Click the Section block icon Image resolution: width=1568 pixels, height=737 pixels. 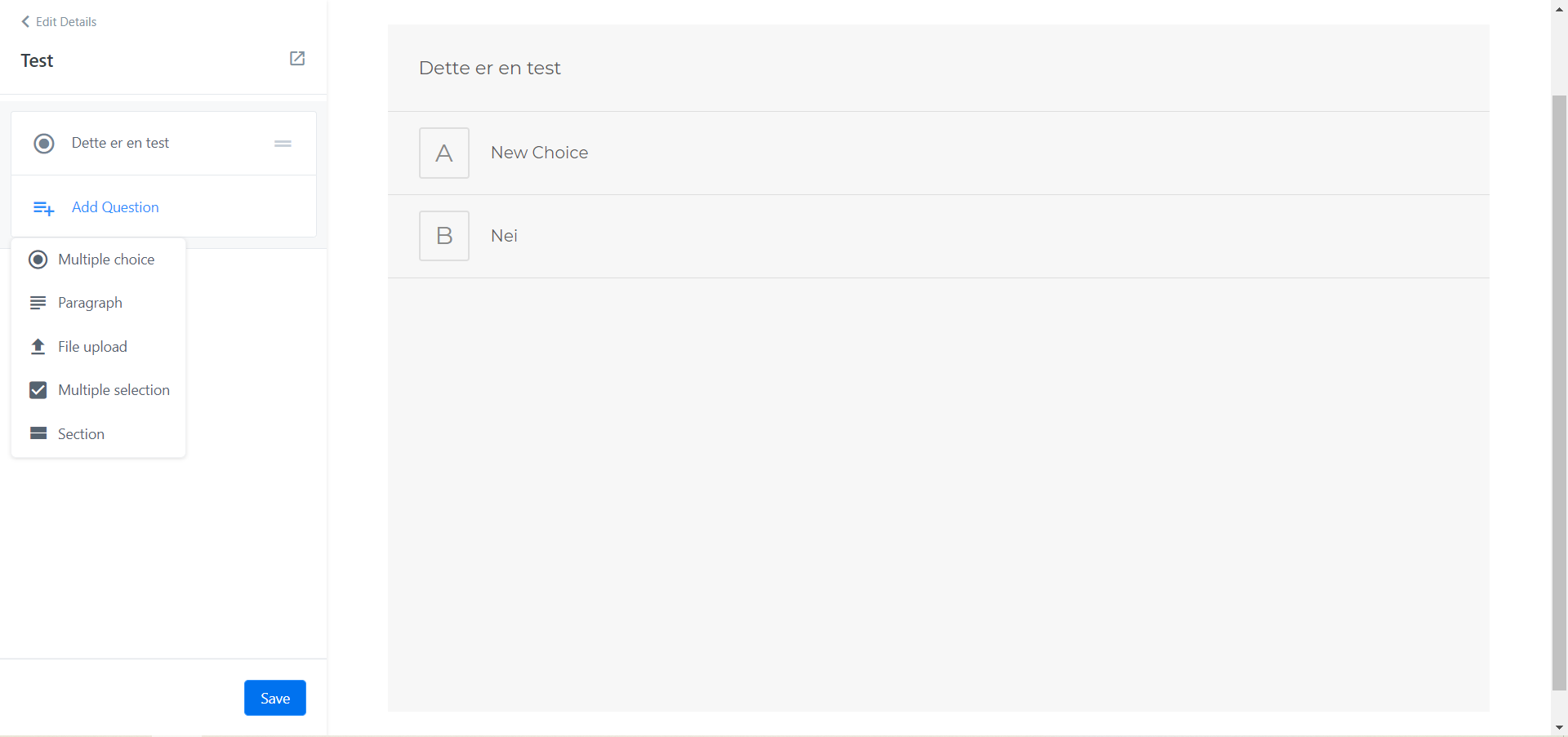[x=38, y=433]
